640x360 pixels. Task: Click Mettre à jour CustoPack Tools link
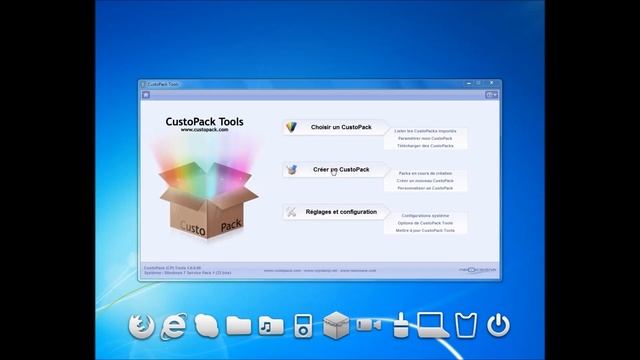click(425, 230)
